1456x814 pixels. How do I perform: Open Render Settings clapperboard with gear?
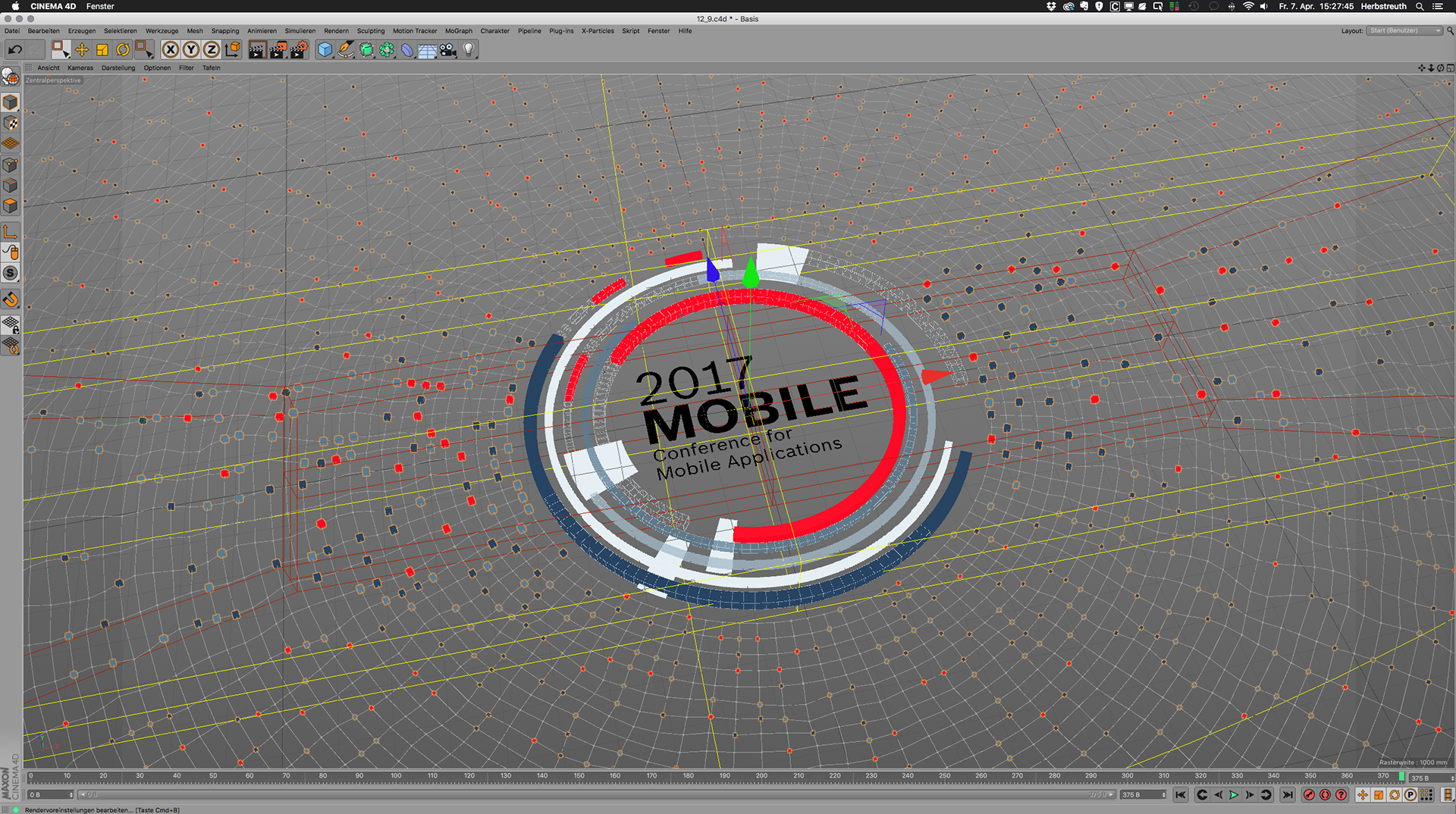point(300,50)
